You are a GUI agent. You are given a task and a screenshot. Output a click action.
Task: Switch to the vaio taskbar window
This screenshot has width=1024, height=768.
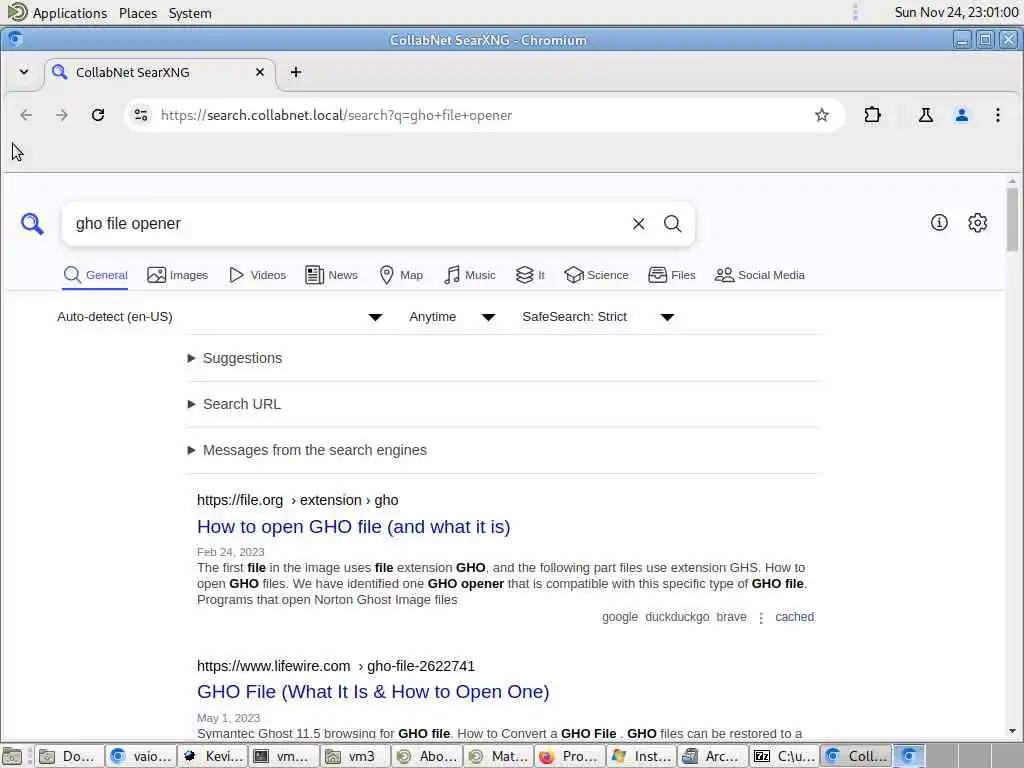pos(141,756)
